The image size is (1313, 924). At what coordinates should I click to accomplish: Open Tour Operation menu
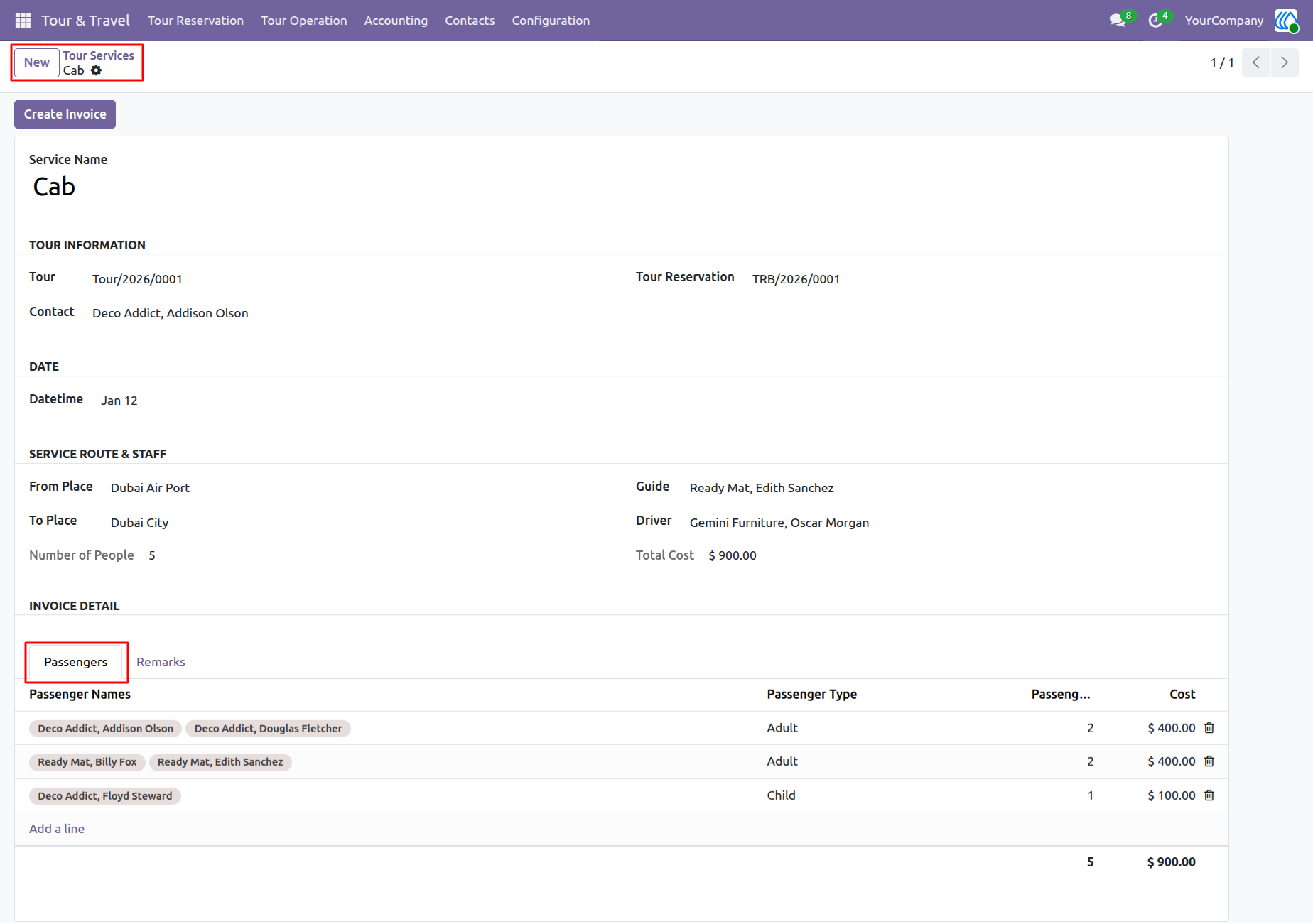tap(304, 21)
